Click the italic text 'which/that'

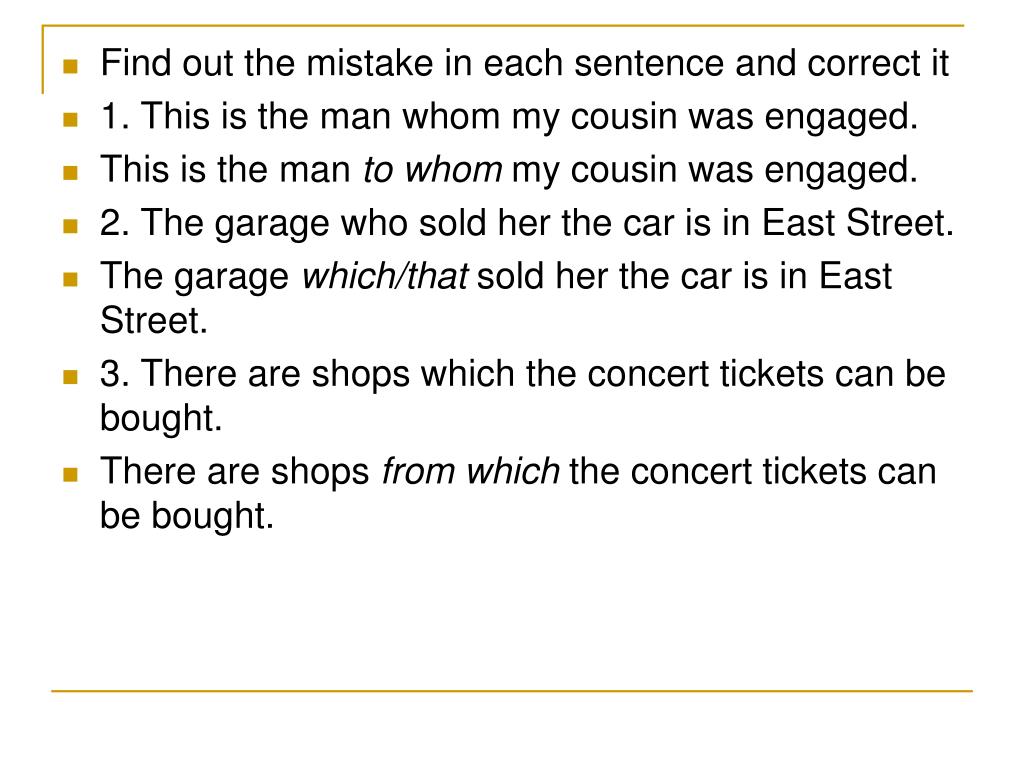(385, 276)
